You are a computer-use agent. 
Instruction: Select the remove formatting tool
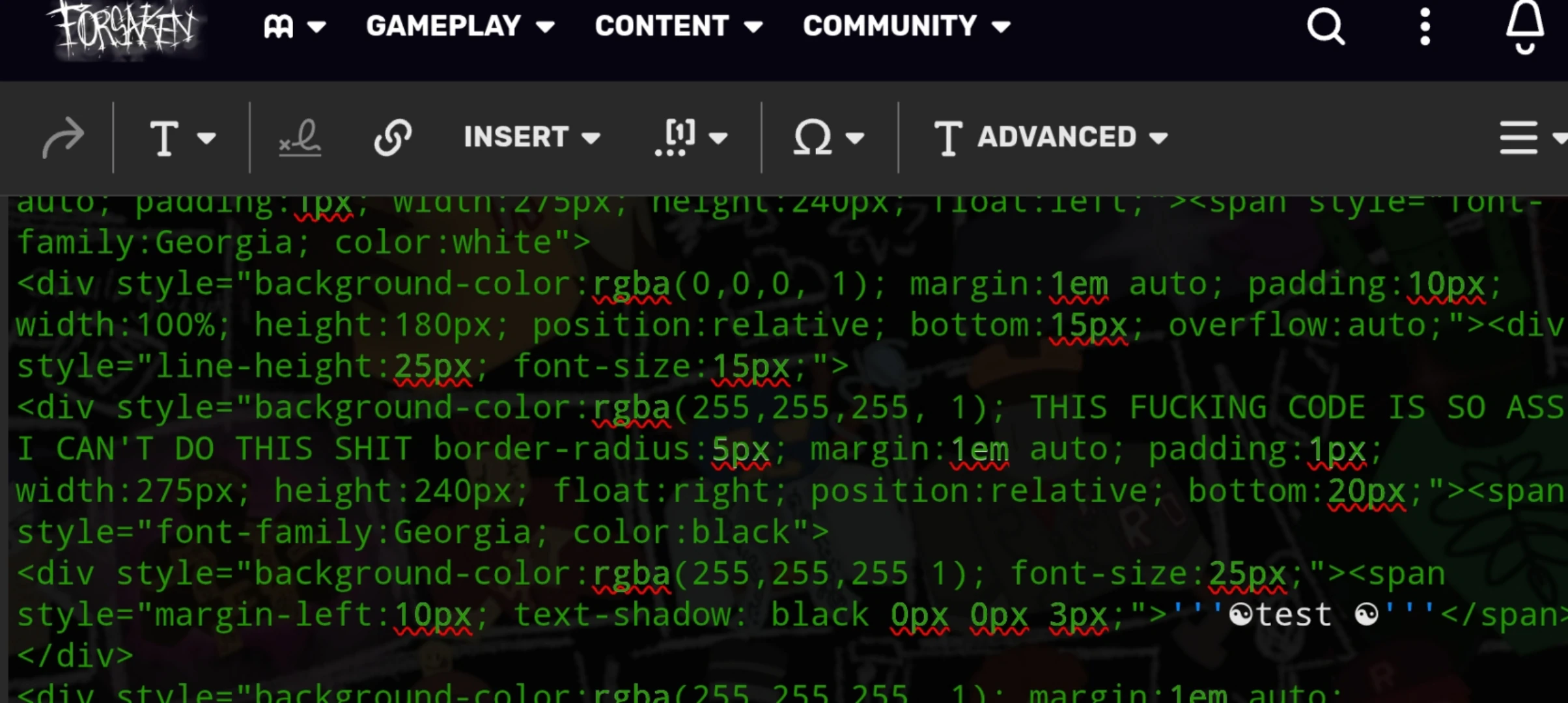pyautogui.click(x=301, y=137)
